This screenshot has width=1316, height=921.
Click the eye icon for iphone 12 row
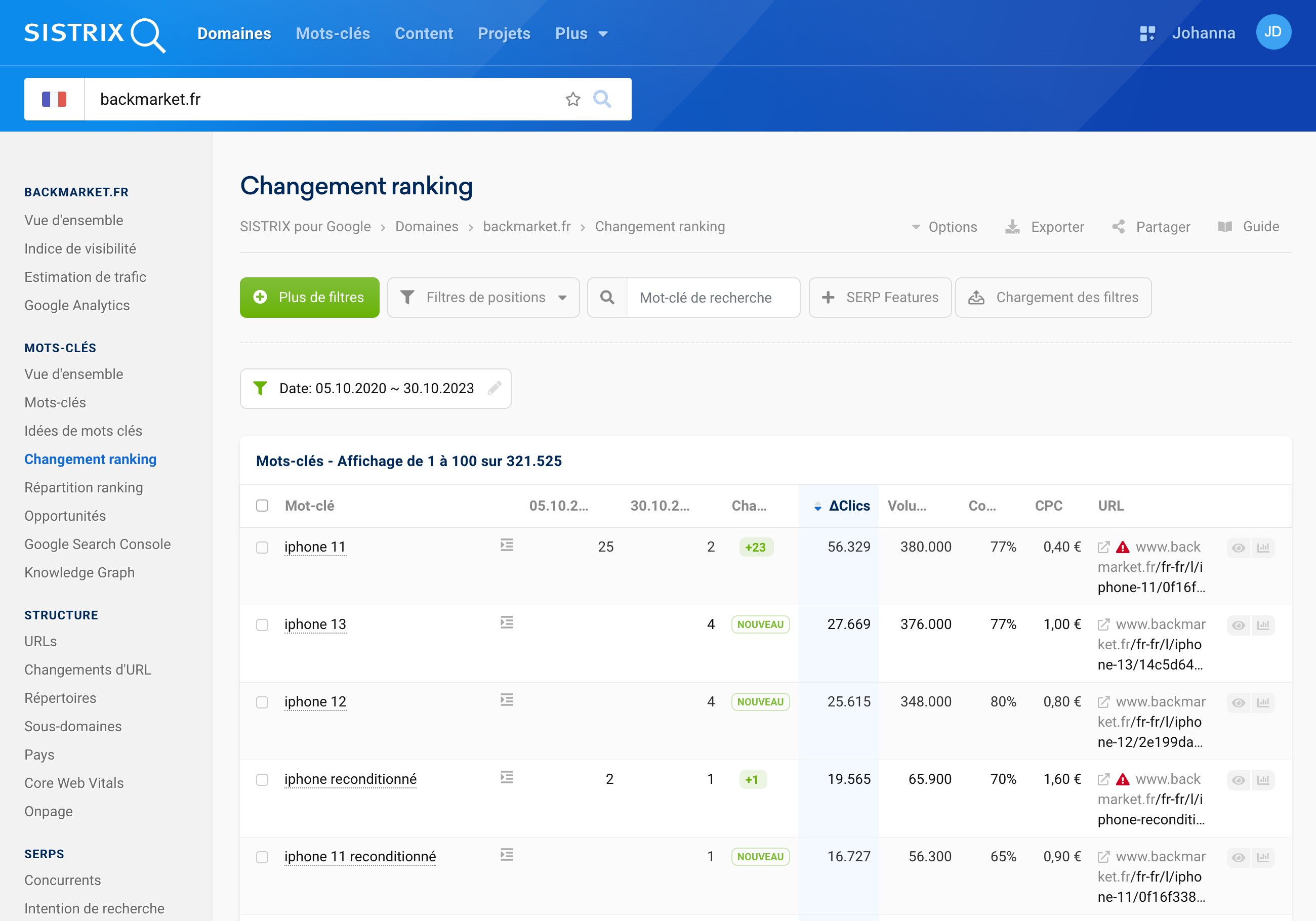point(1238,703)
